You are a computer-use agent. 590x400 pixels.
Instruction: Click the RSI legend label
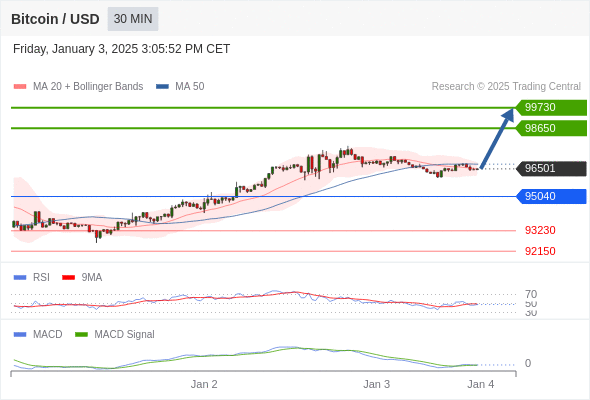point(41,278)
